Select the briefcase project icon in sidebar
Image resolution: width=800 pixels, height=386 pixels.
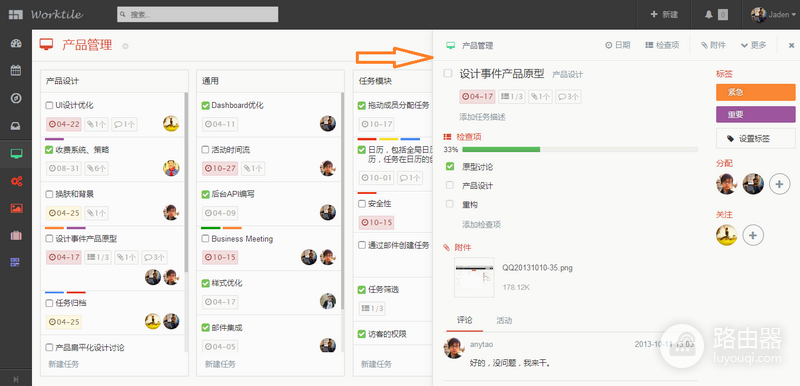[16, 236]
